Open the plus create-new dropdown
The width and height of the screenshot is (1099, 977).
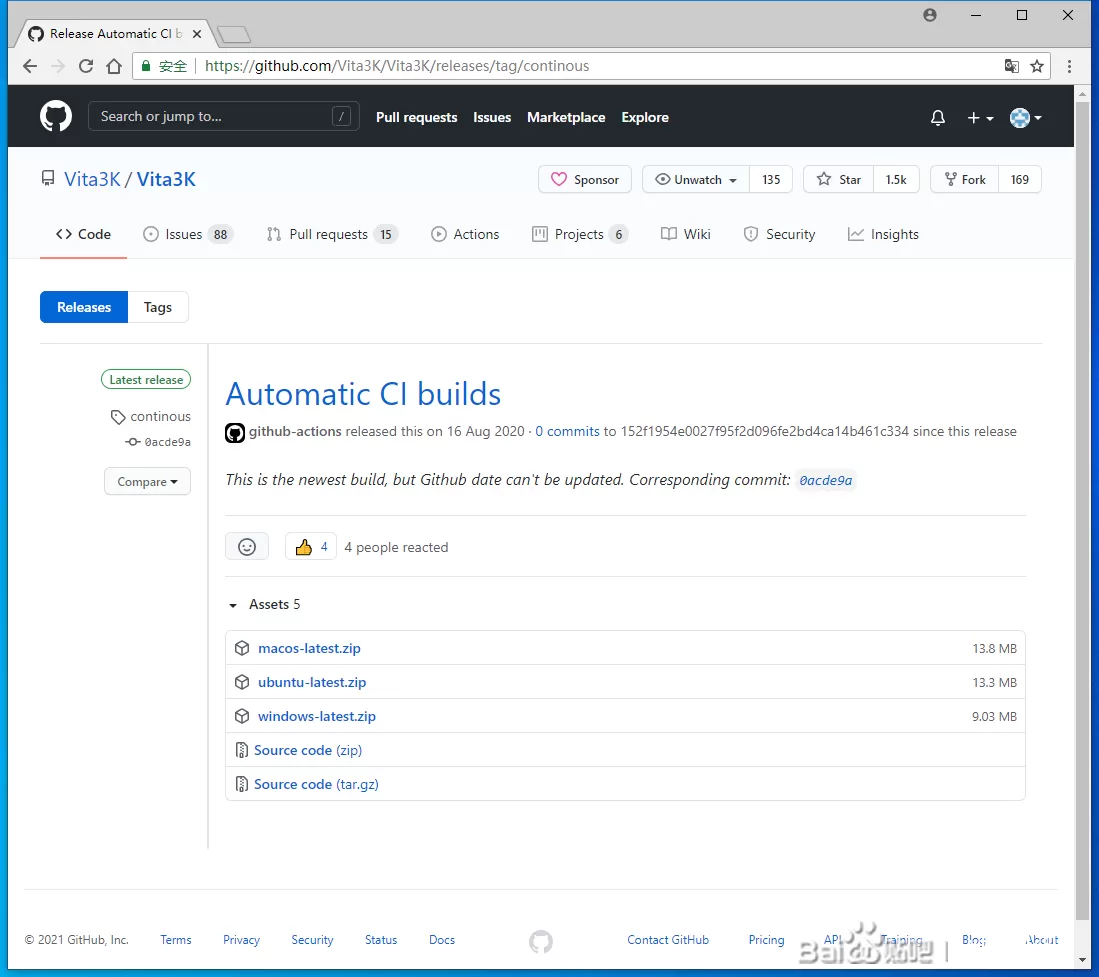980,118
